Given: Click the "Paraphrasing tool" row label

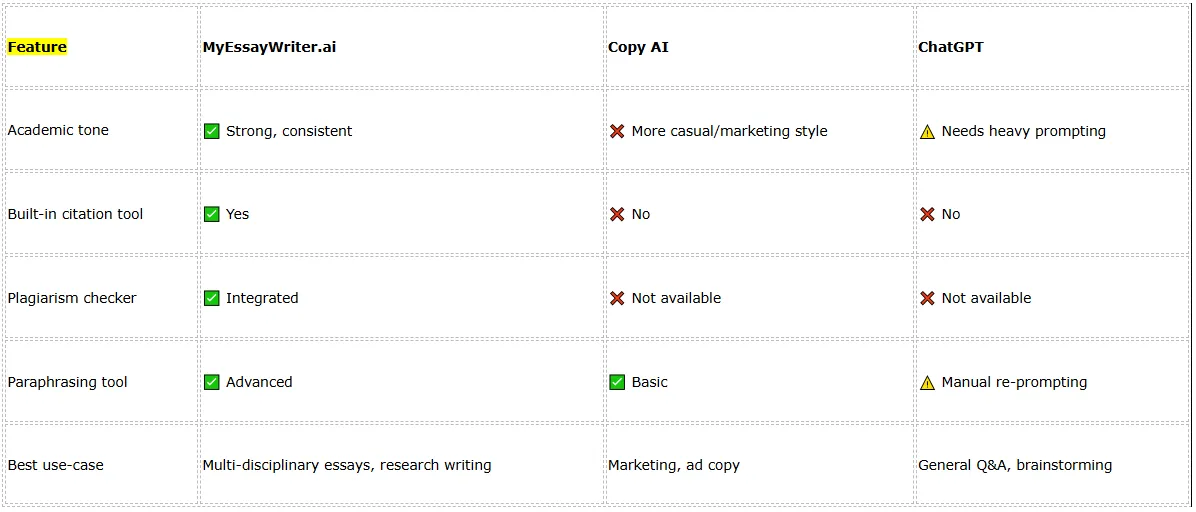Looking at the screenshot, I should point(67,382).
